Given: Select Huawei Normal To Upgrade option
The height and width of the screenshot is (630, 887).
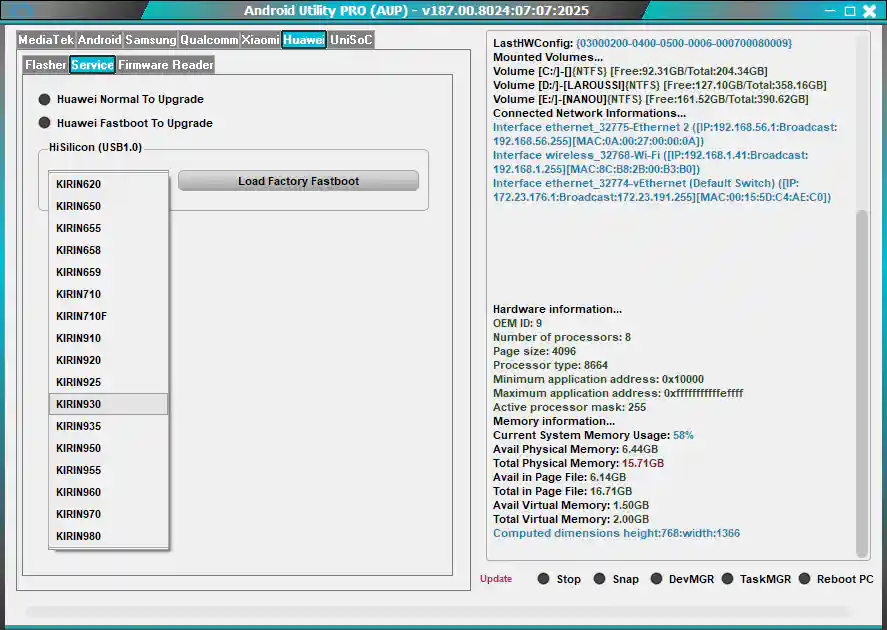Looking at the screenshot, I should (x=121, y=100).
